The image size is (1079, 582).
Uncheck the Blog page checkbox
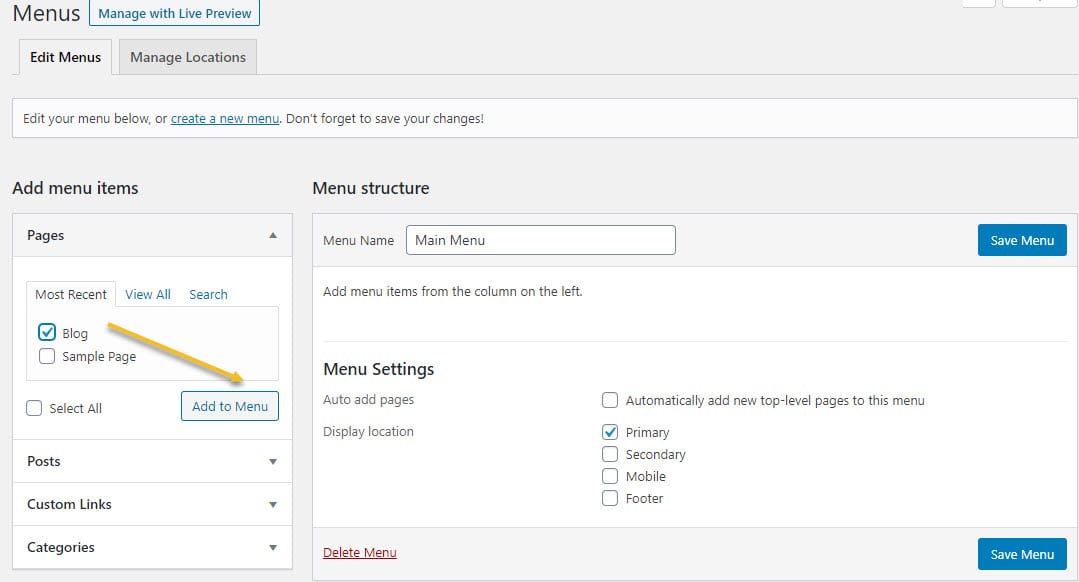(48, 331)
